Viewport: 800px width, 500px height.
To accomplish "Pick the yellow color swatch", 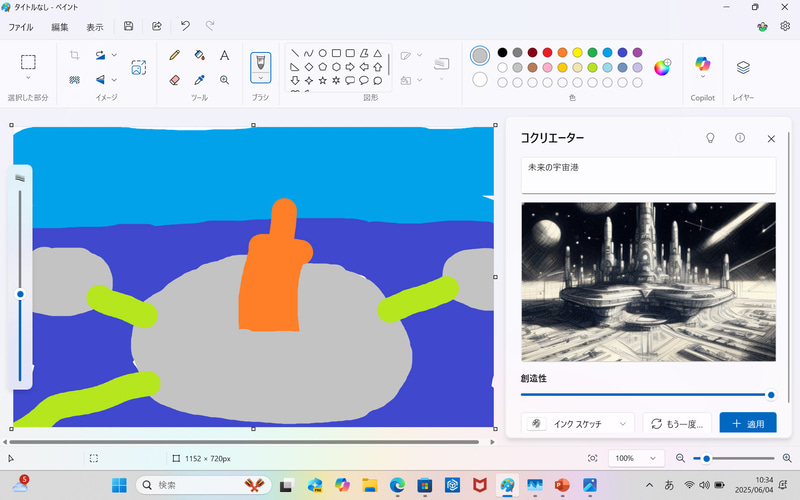I will [577, 53].
